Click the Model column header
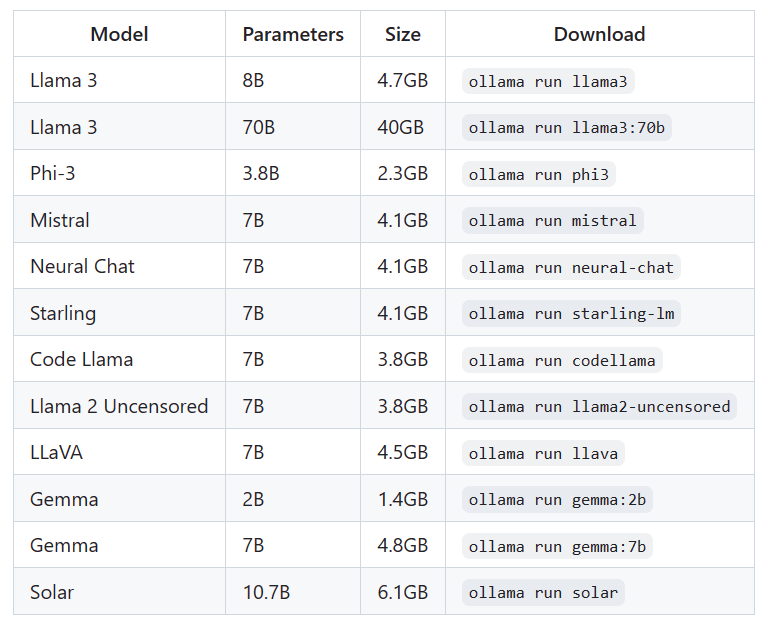This screenshot has width=767, height=627. (x=119, y=34)
